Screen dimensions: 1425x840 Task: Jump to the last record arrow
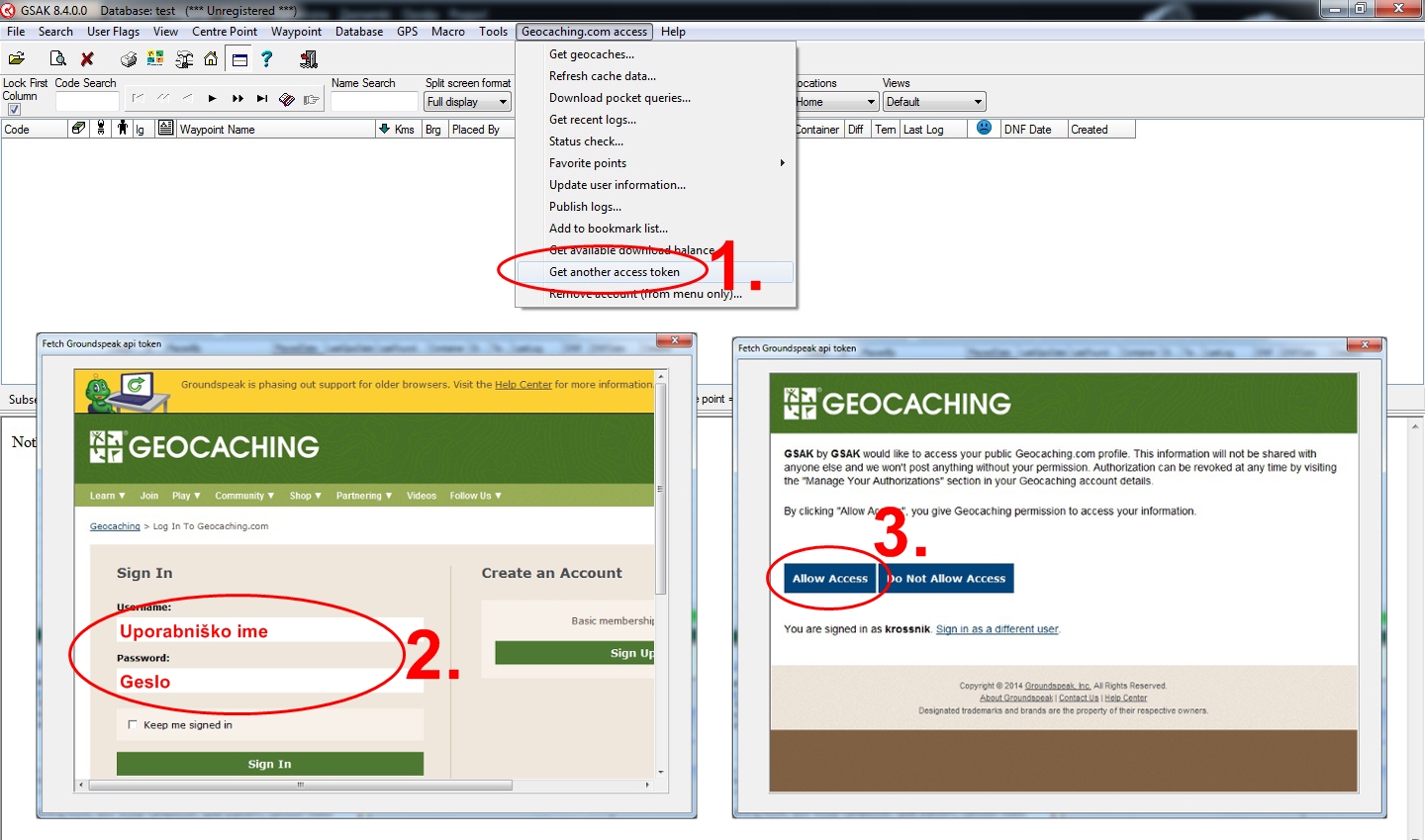click(x=262, y=99)
